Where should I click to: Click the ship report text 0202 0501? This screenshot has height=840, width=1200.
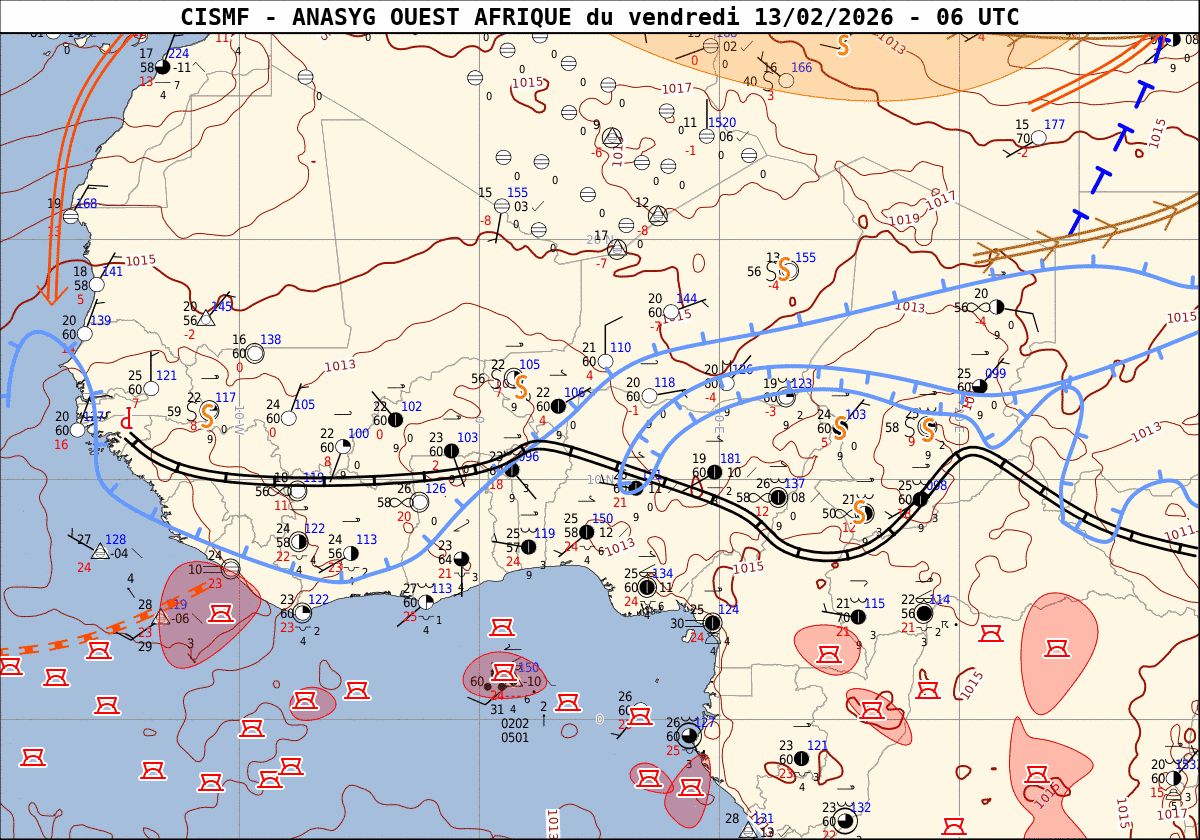click(x=515, y=731)
